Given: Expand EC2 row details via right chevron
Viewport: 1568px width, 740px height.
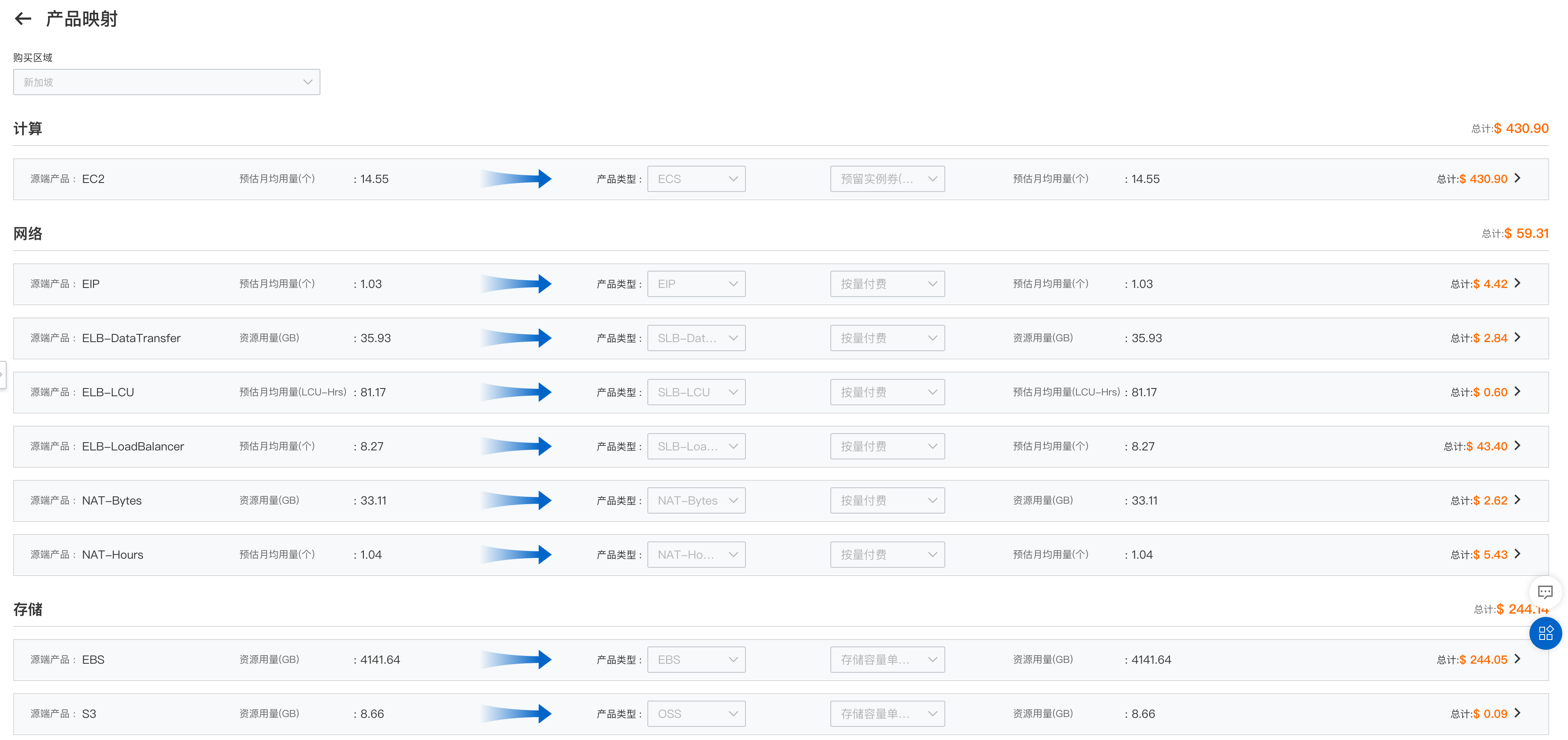Looking at the screenshot, I should pyautogui.click(x=1518, y=178).
